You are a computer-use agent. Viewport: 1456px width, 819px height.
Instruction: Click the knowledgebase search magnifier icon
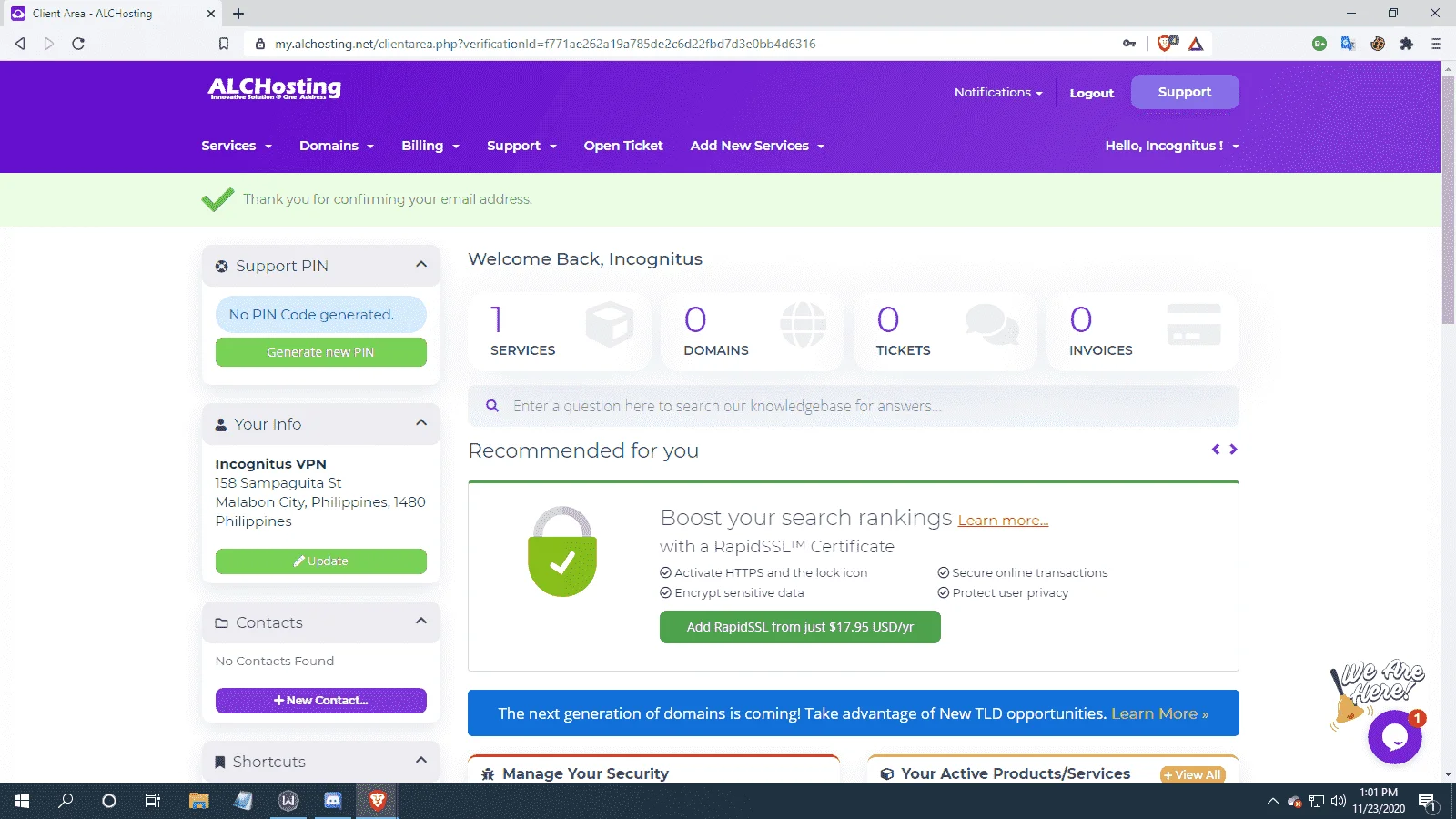(x=492, y=406)
